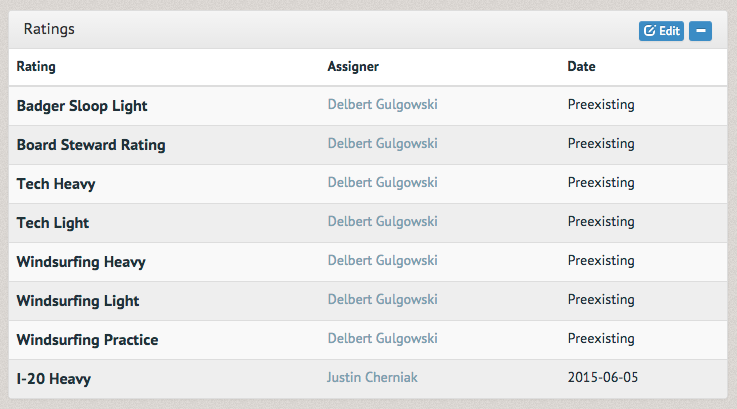The width and height of the screenshot is (737, 409).
Task: Click the Edit ratings button
Action: pos(661,31)
